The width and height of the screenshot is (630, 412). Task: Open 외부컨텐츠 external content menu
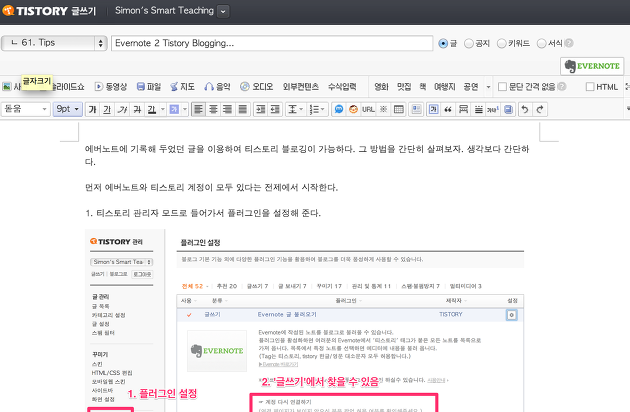[x=301, y=86]
